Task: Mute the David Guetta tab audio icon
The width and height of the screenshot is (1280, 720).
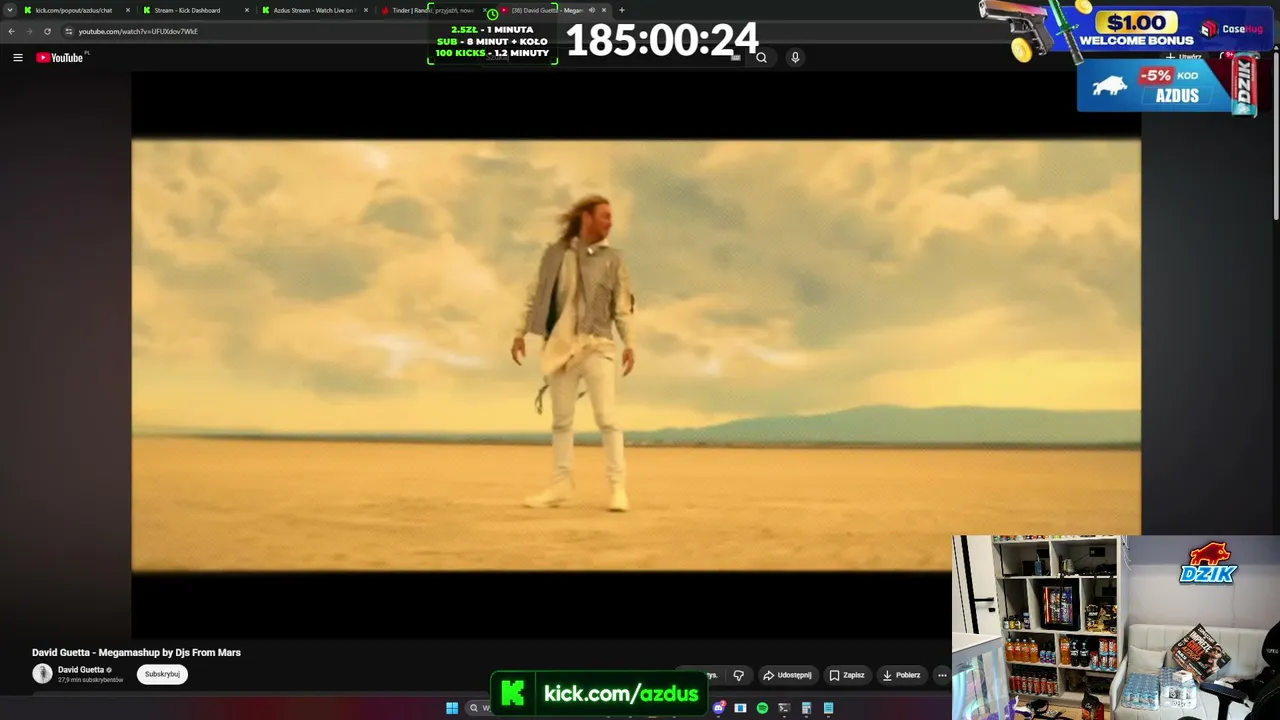Action: coord(591,10)
